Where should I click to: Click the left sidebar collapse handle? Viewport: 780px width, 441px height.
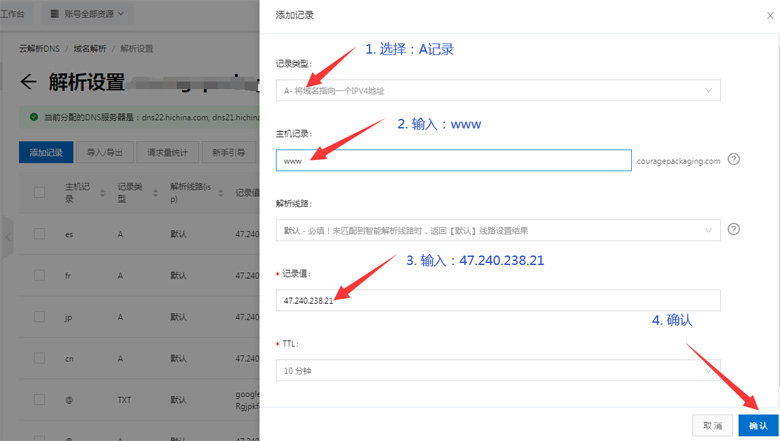tap(7, 236)
